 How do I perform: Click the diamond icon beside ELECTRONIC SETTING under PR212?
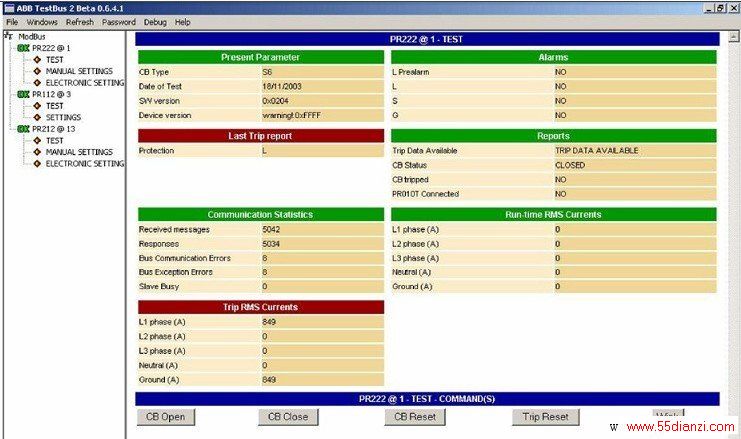tap(37, 164)
